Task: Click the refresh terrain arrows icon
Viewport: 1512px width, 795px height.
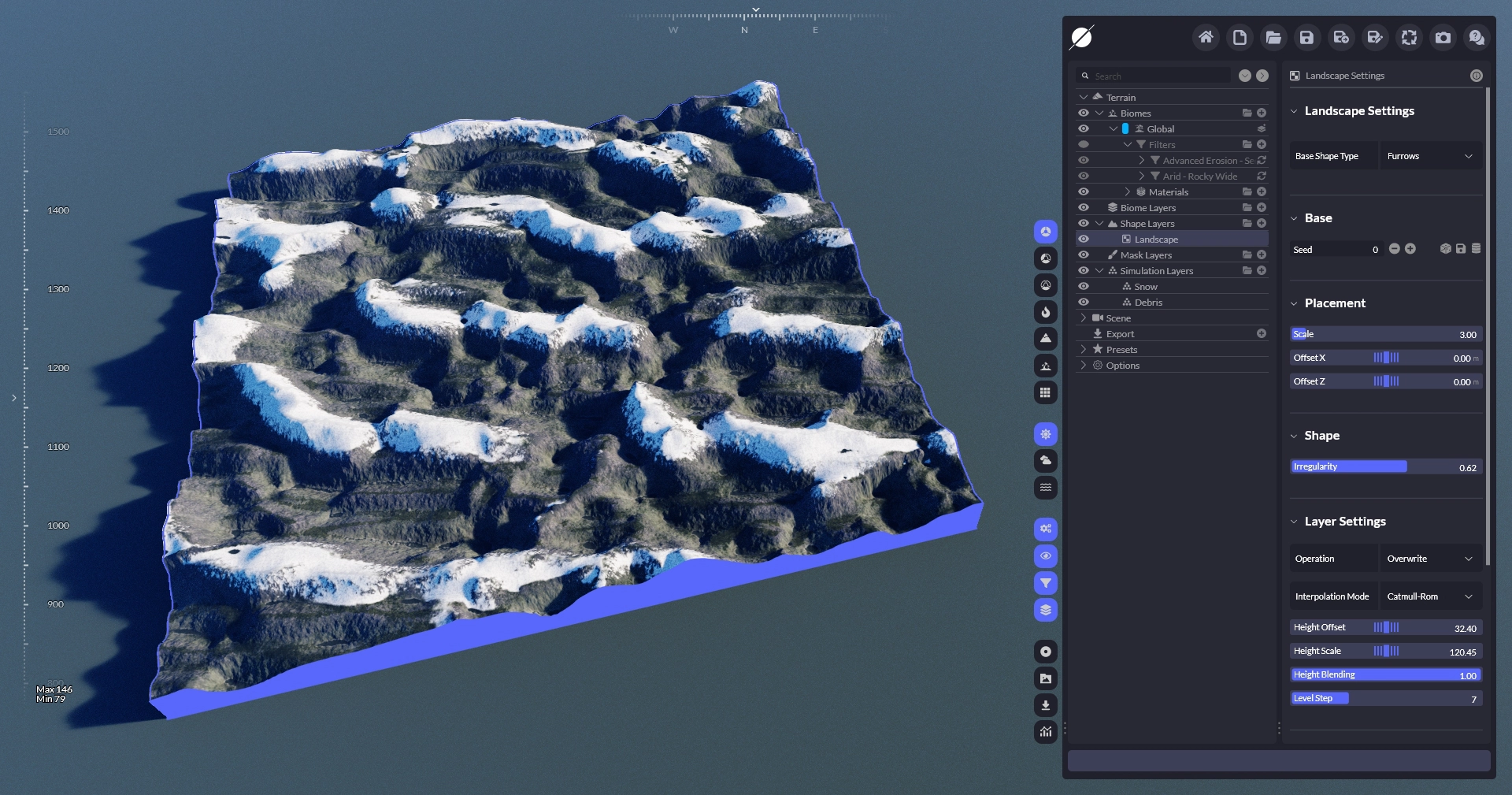Action: [x=1409, y=37]
